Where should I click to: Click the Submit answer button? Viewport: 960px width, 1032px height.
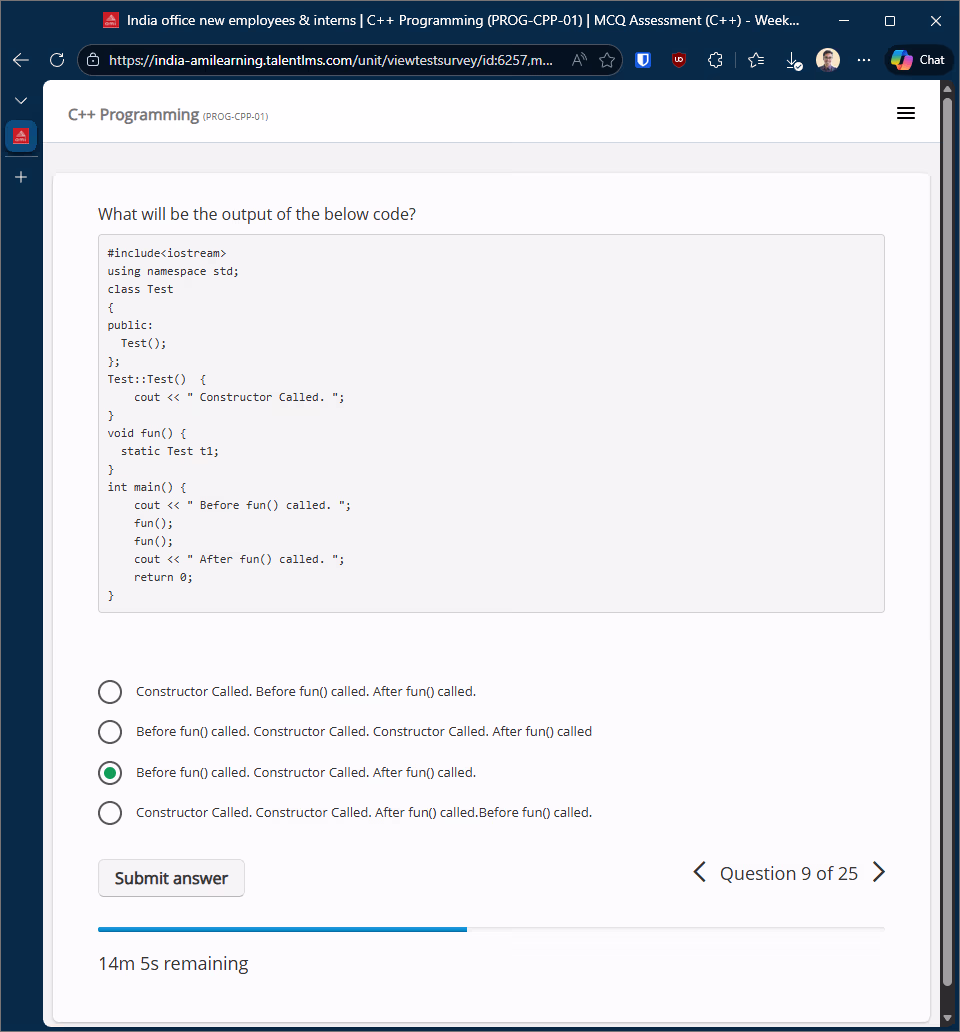(171, 878)
